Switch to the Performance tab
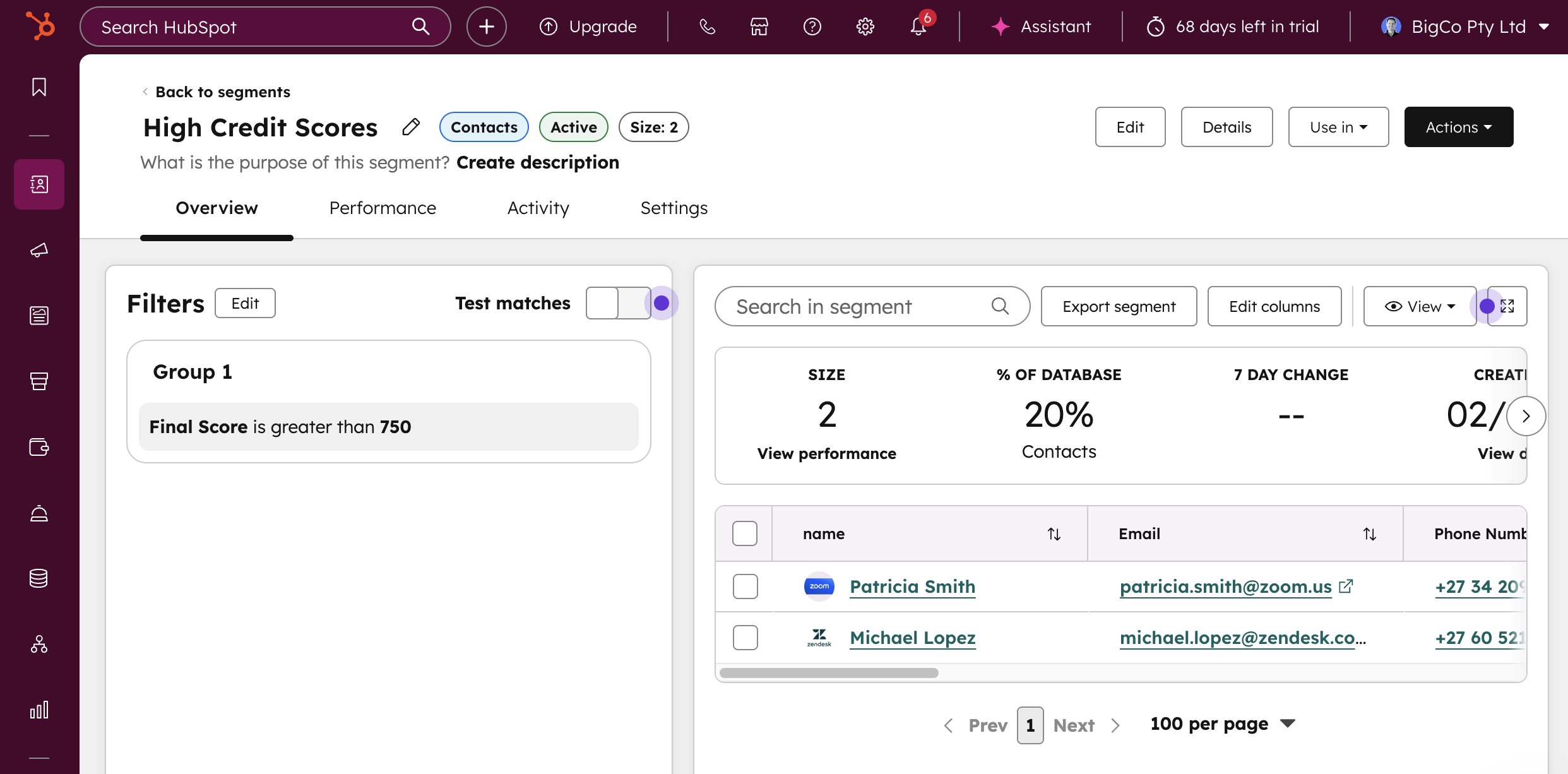The height and width of the screenshot is (774, 1568). 383,208
